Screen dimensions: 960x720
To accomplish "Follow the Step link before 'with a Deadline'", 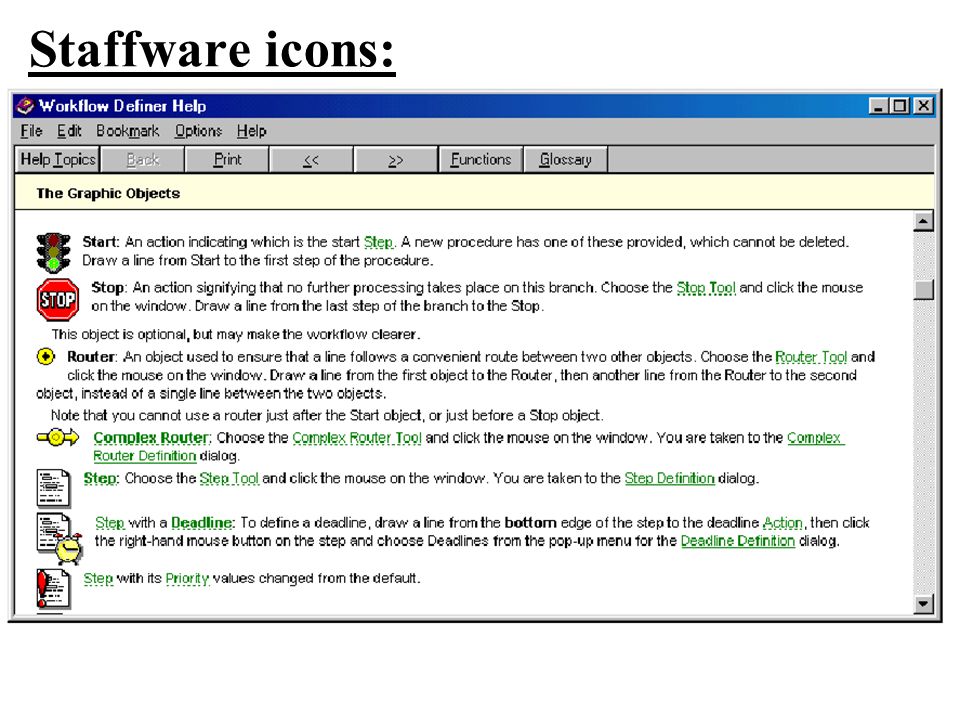I will (x=110, y=522).
